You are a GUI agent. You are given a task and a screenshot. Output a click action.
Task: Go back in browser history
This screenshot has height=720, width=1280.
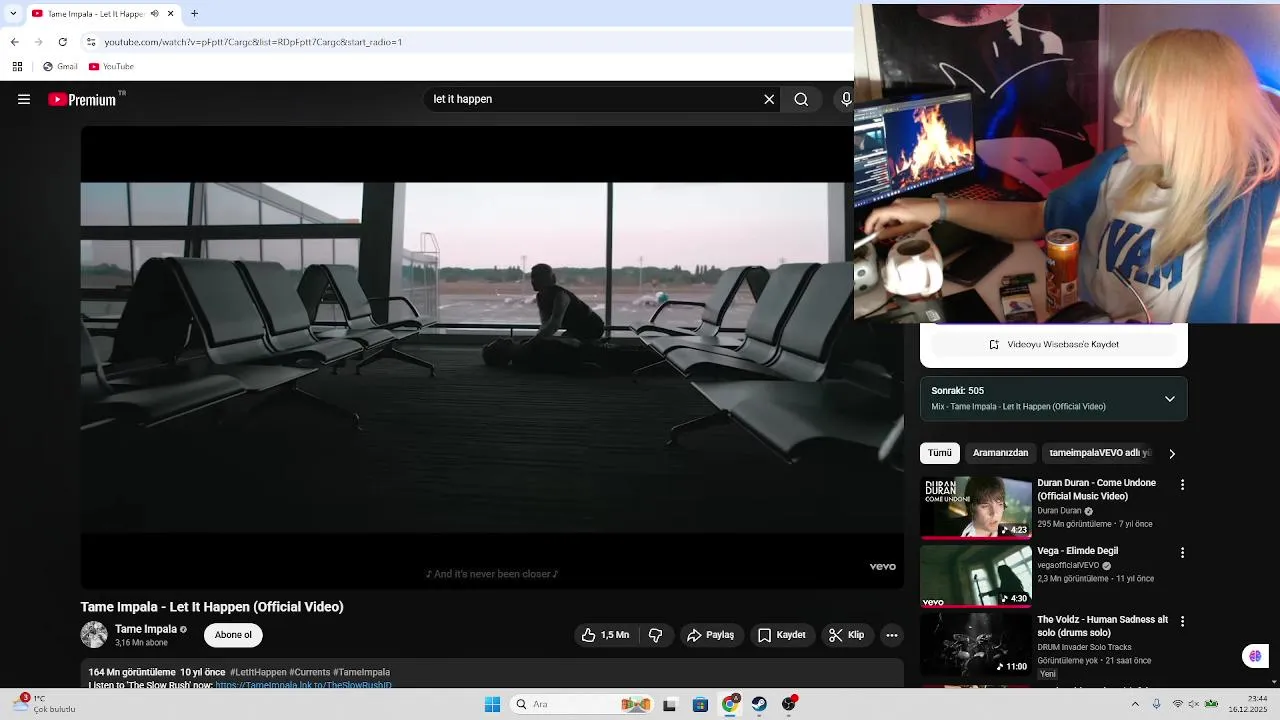point(17,43)
